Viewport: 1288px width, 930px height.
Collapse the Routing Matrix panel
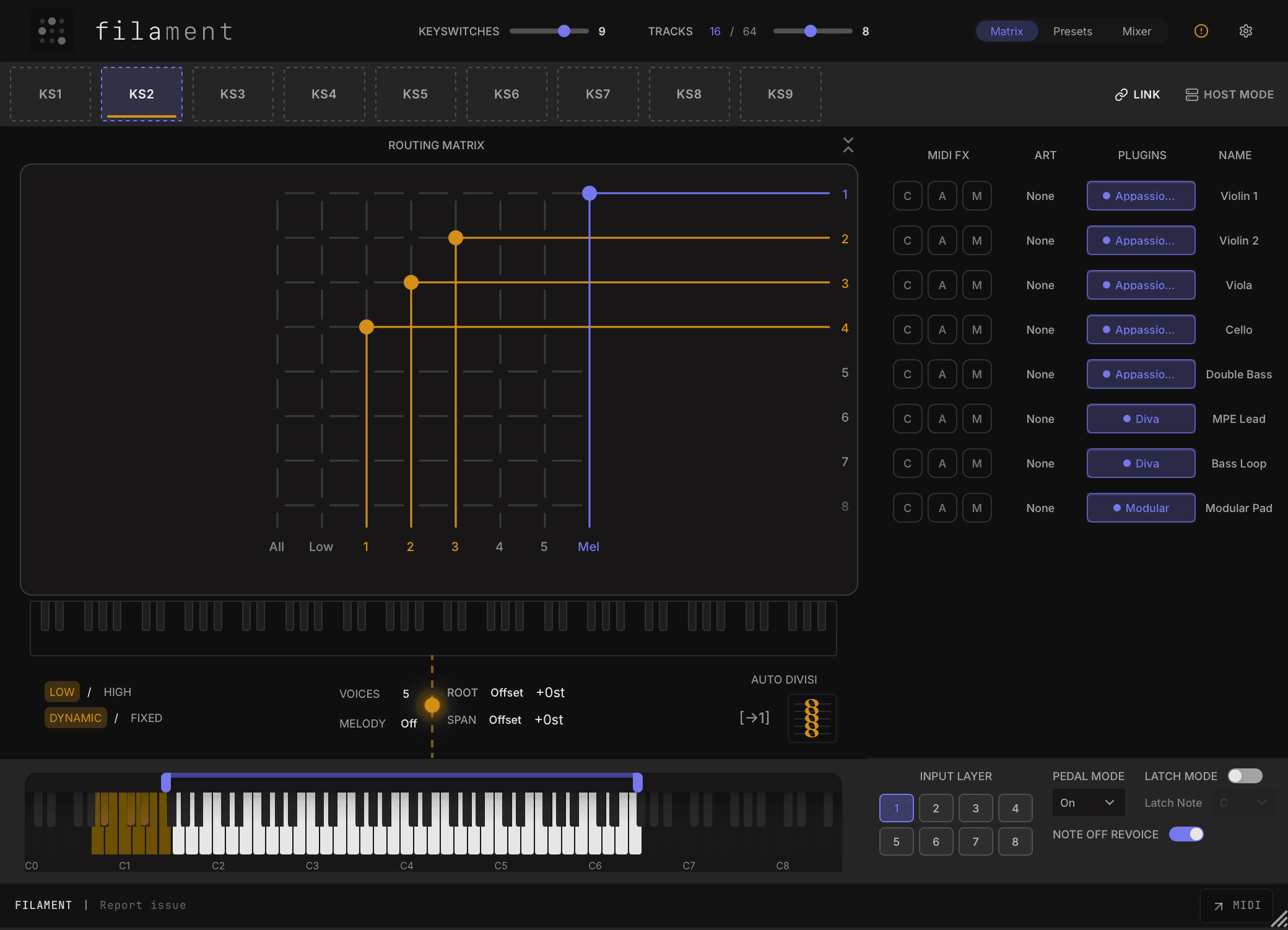click(x=848, y=145)
